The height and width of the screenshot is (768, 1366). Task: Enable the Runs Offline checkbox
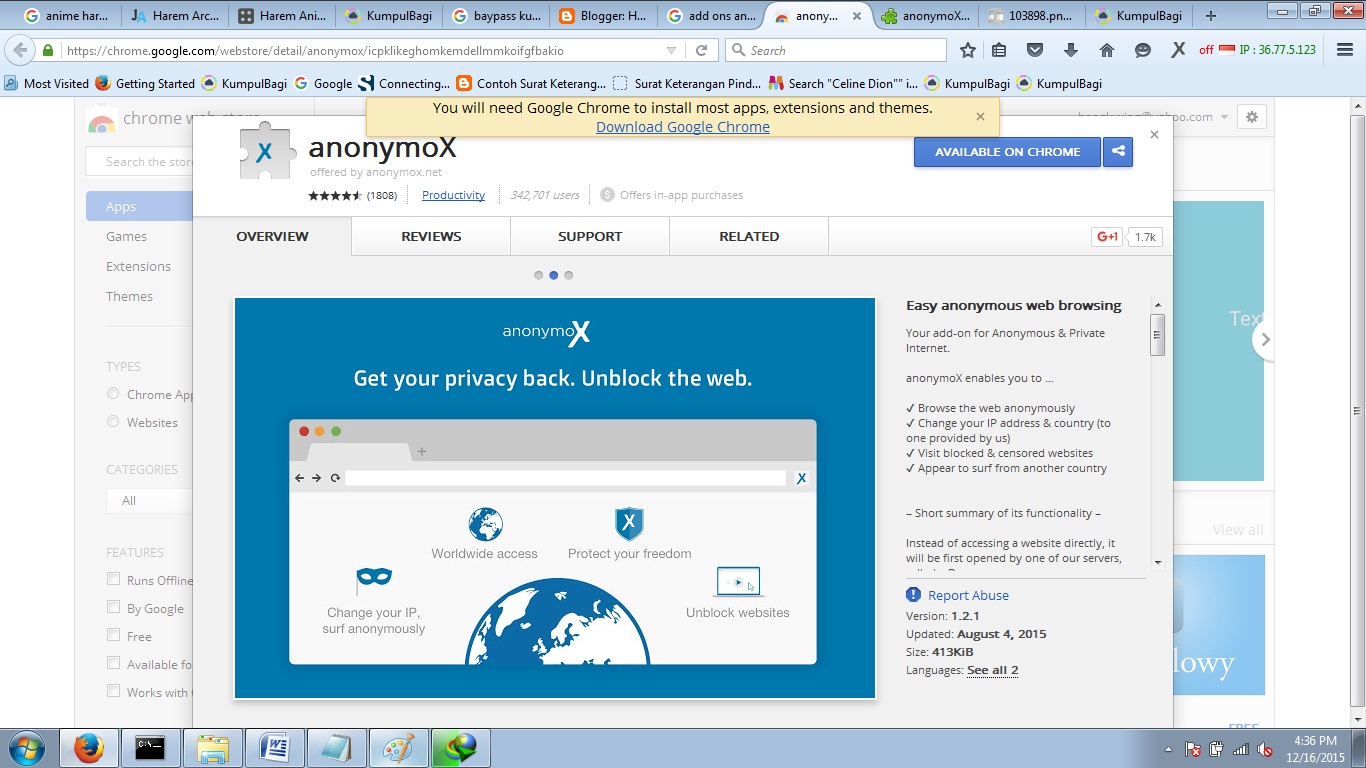(113, 579)
